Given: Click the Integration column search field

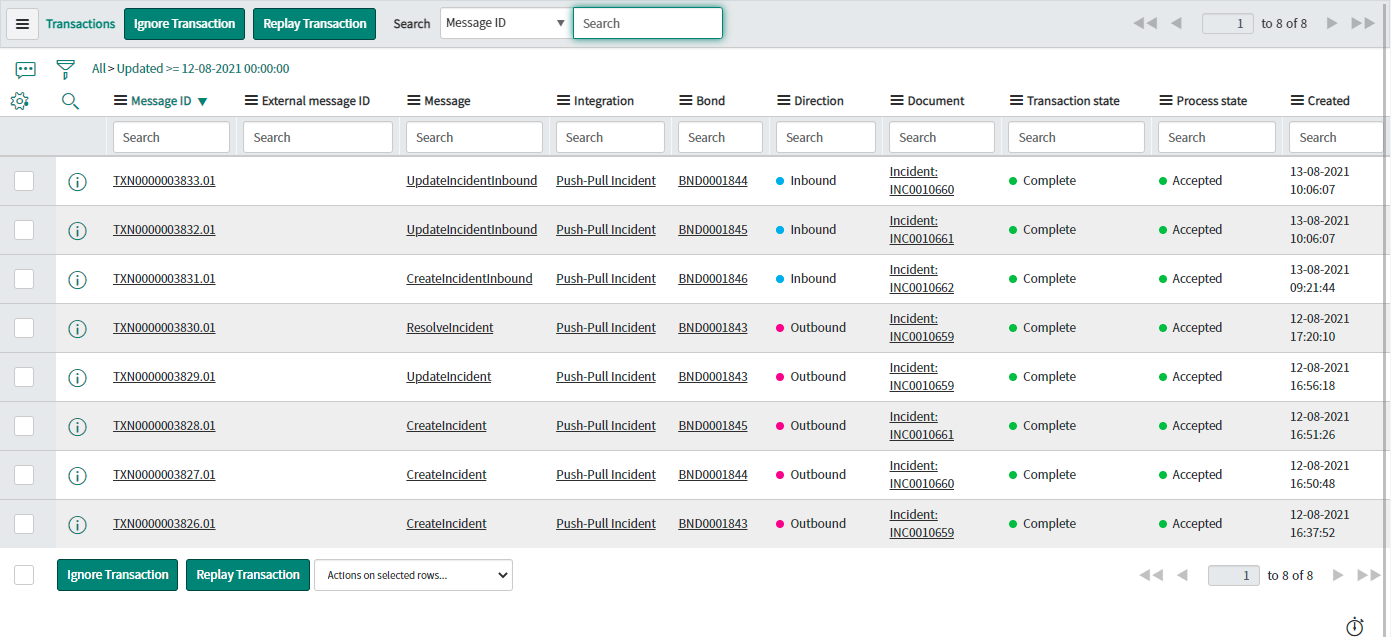Looking at the screenshot, I should click(610, 137).
